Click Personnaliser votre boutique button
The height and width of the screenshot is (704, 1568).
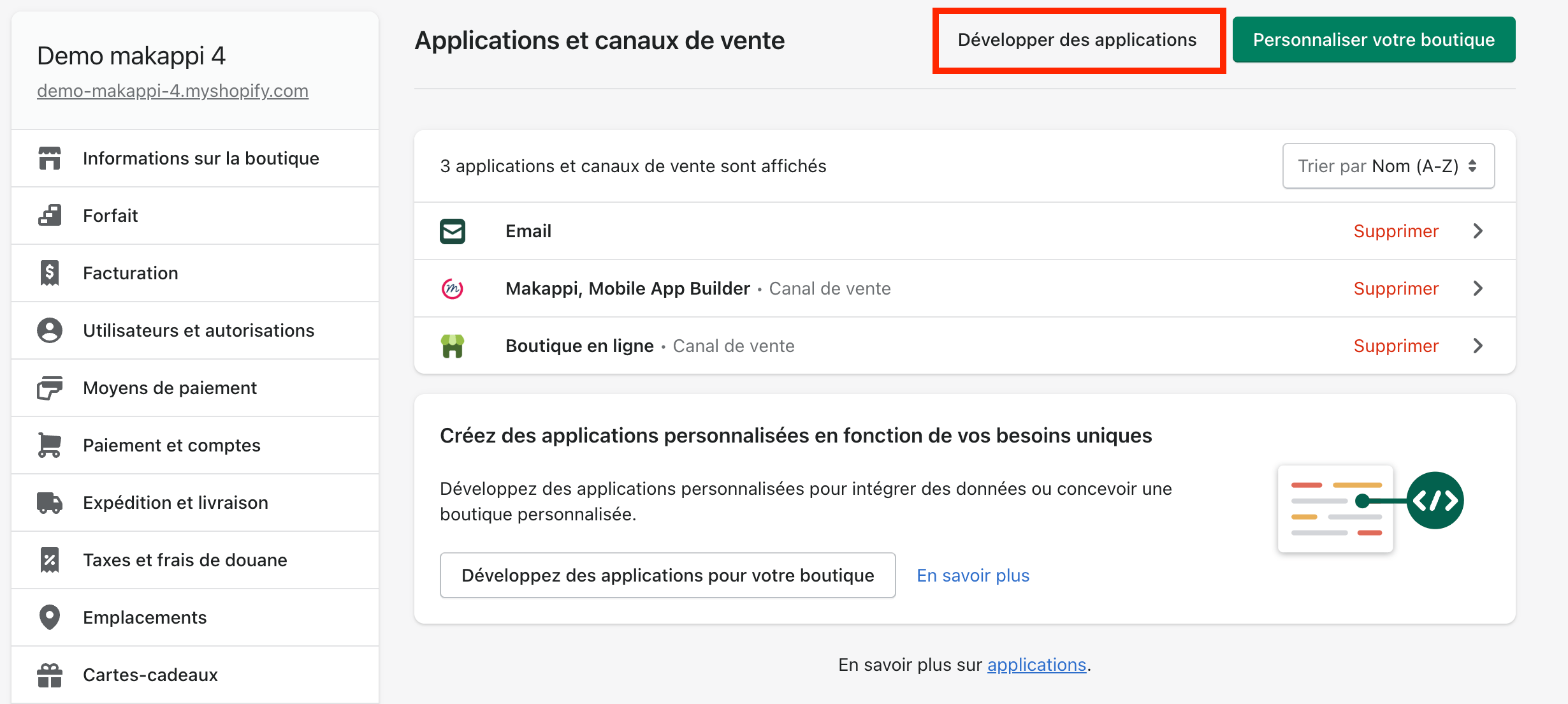click(1374, 40)
